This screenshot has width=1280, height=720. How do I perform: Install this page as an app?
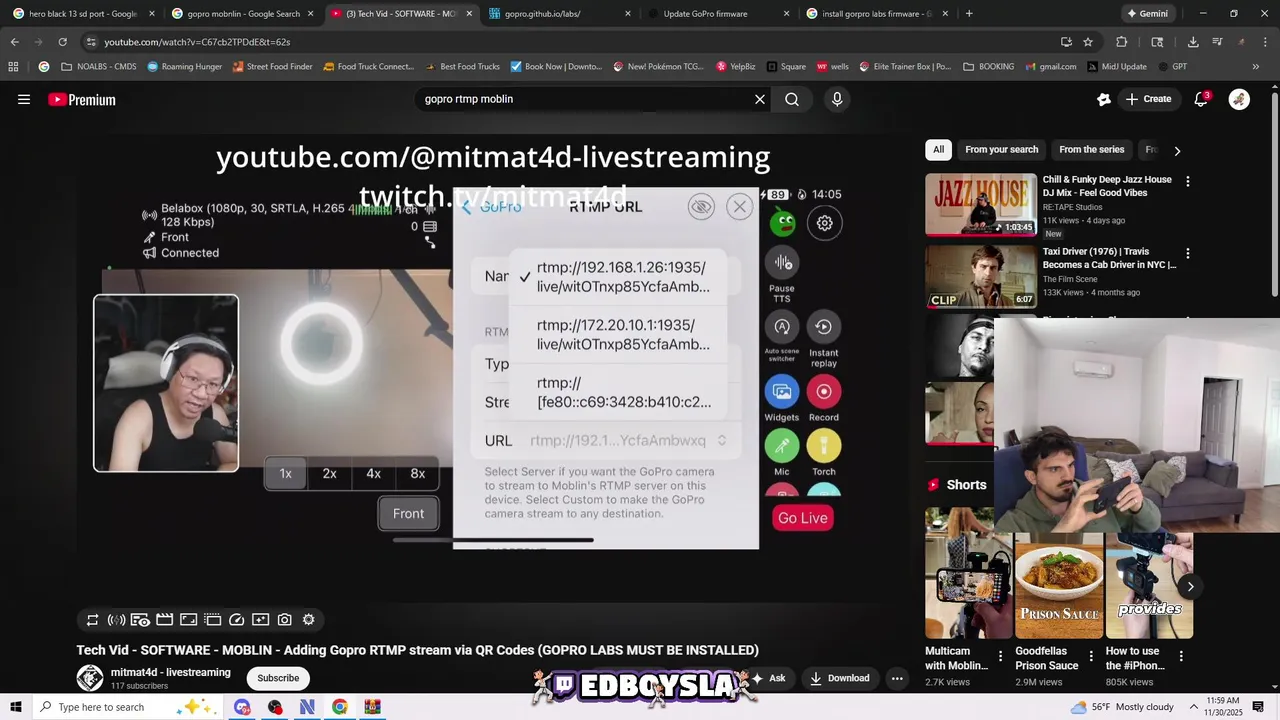click(1066, 42)
